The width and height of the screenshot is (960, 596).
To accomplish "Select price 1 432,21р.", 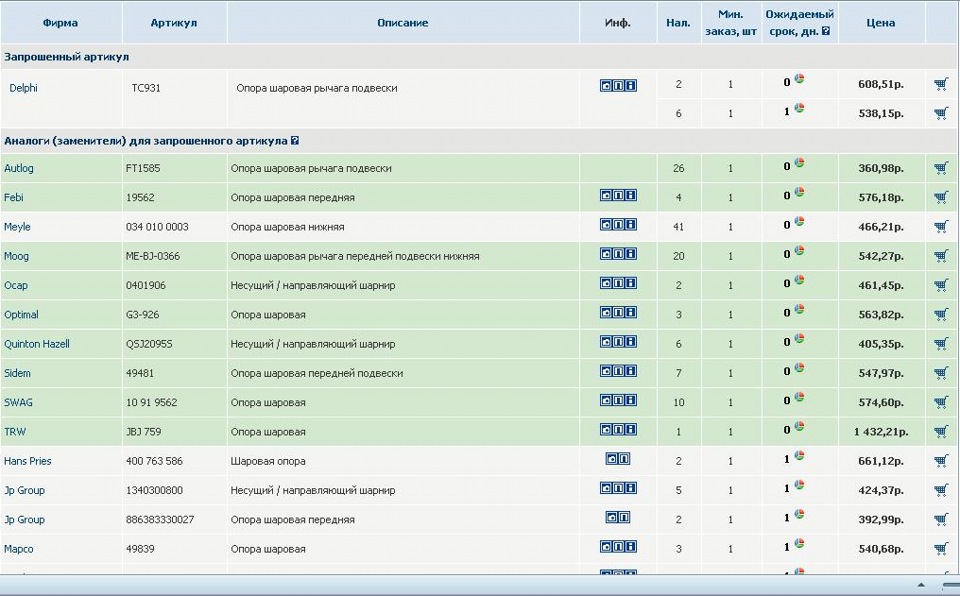I will 880,432.
